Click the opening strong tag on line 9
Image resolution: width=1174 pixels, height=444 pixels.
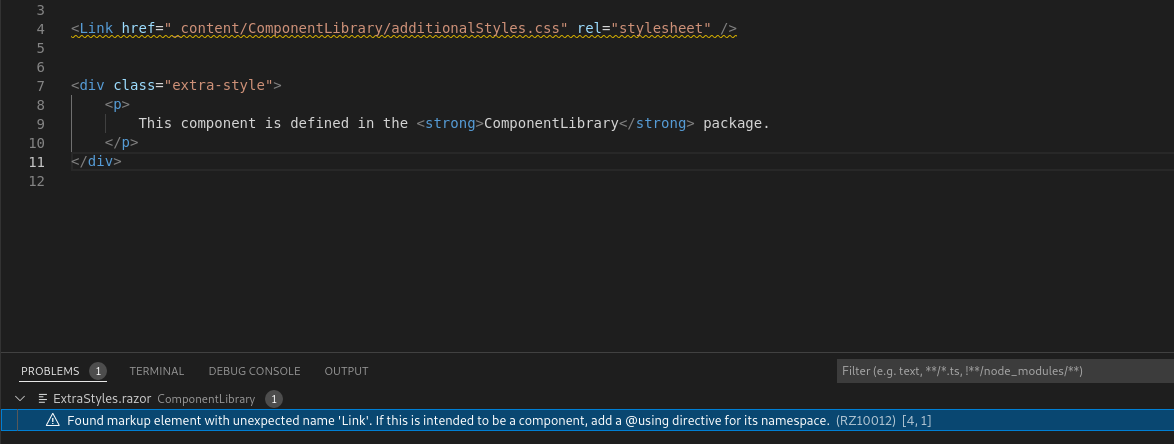click(451, 124)
